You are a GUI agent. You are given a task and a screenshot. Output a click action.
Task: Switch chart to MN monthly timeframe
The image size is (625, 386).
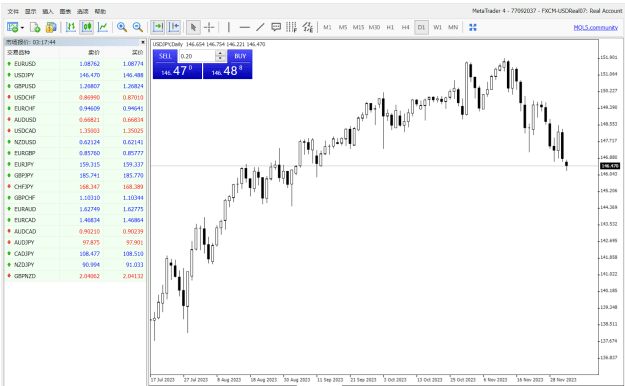[x=453, y=27]
